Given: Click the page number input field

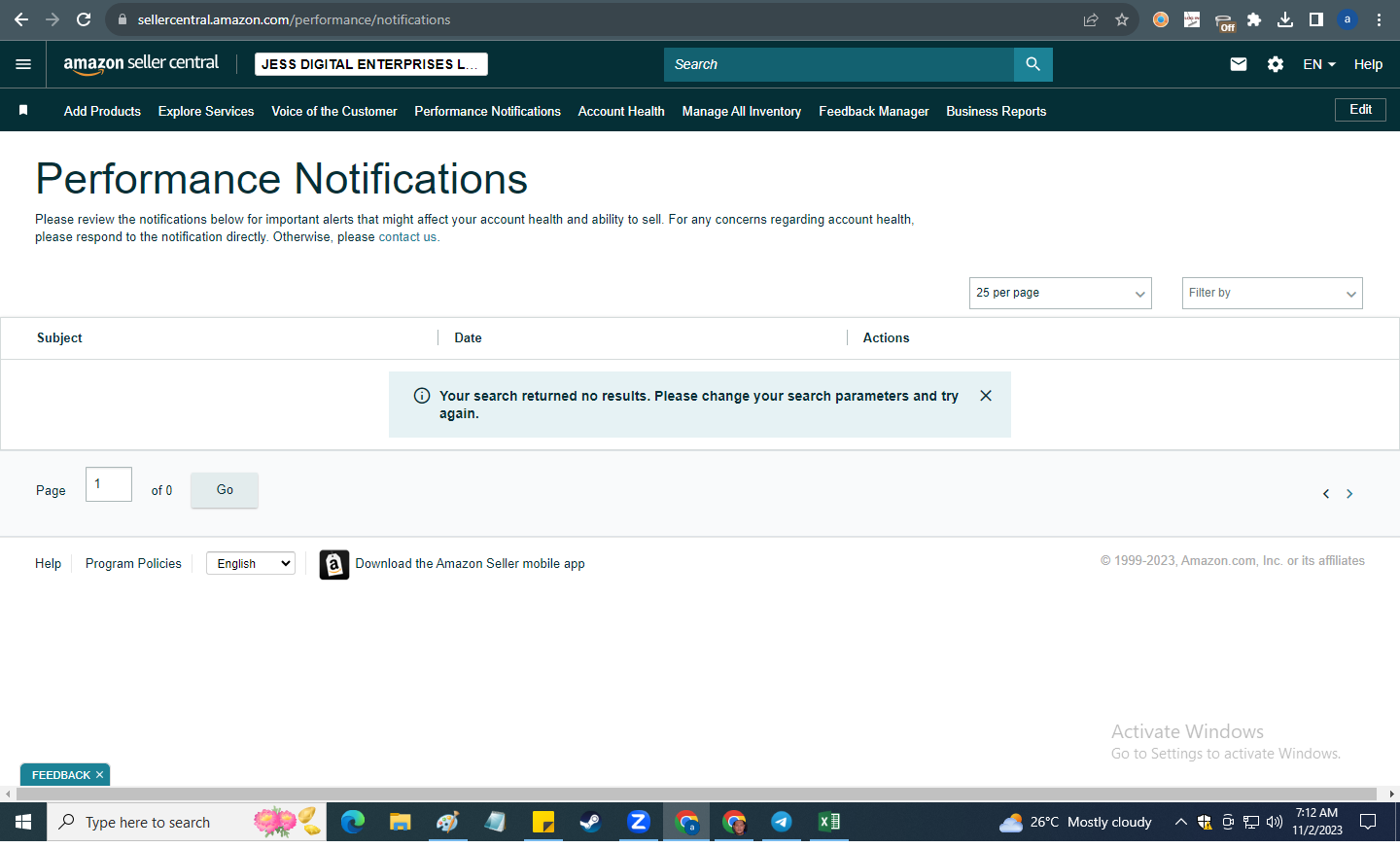Looking at the screenshot, I should click(109, 484).
